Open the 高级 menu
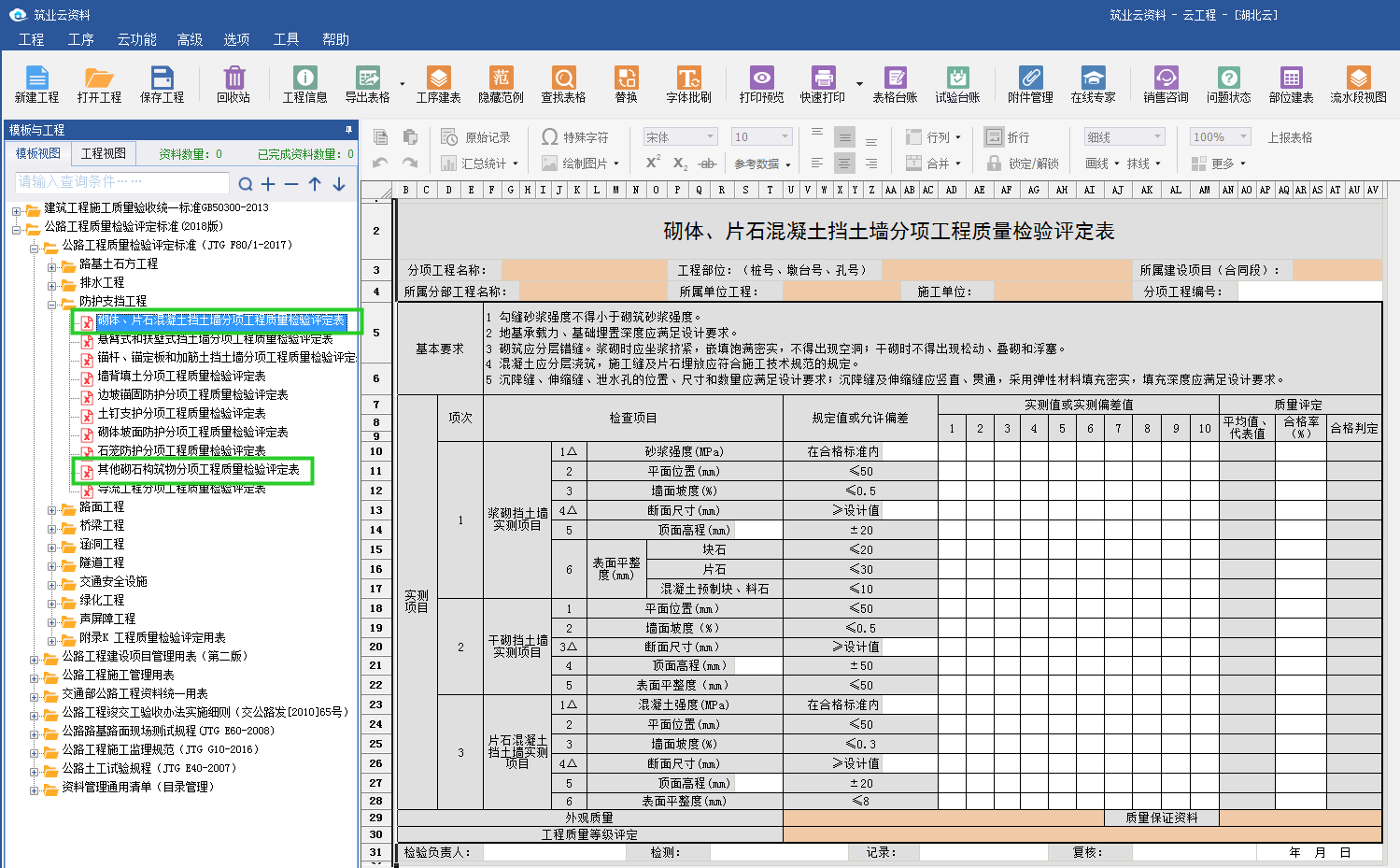Screen dimensions: 1400x868 [x=190, y=39]
